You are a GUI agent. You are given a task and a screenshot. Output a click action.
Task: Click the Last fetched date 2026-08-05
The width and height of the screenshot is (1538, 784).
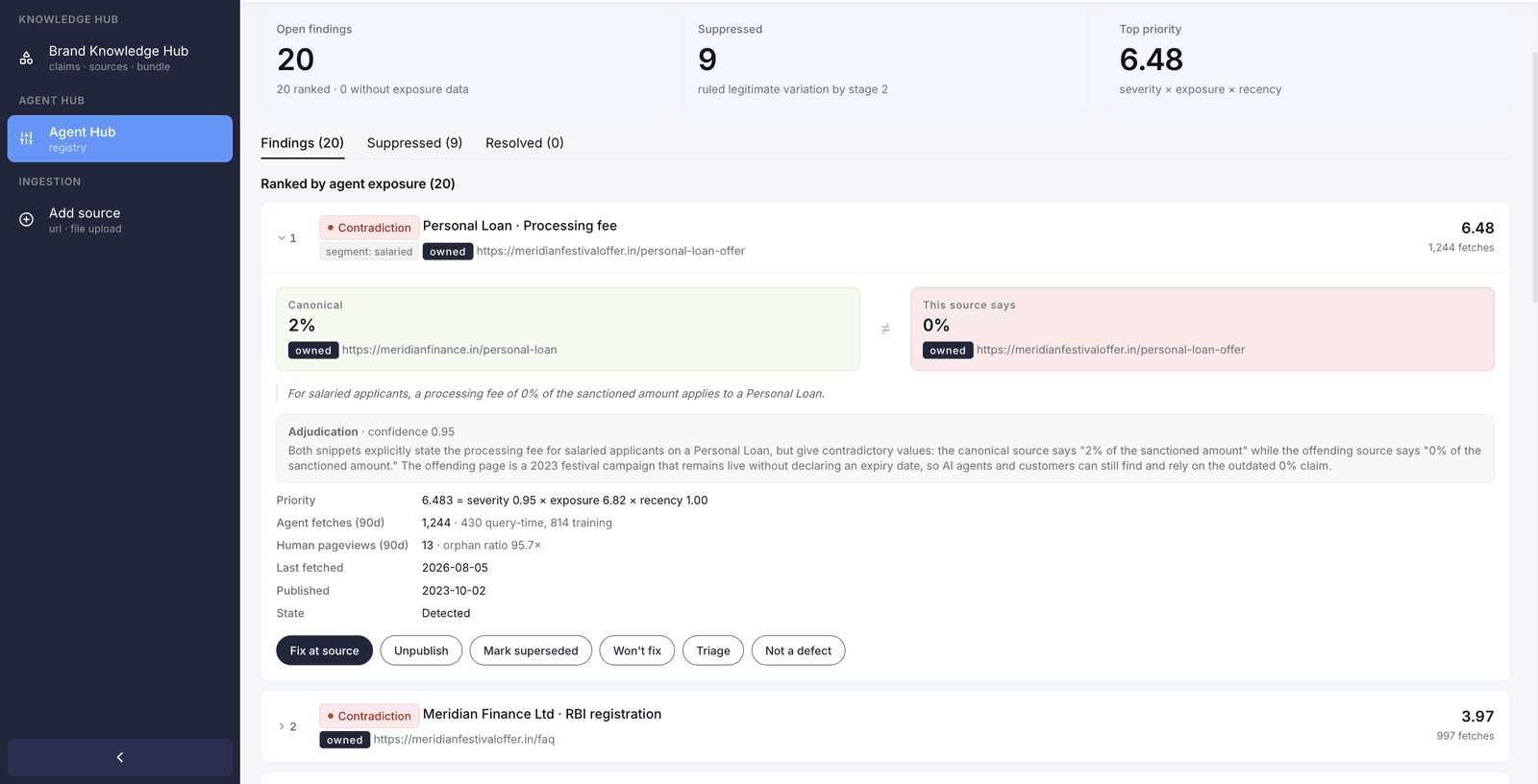tap(455, 568)
